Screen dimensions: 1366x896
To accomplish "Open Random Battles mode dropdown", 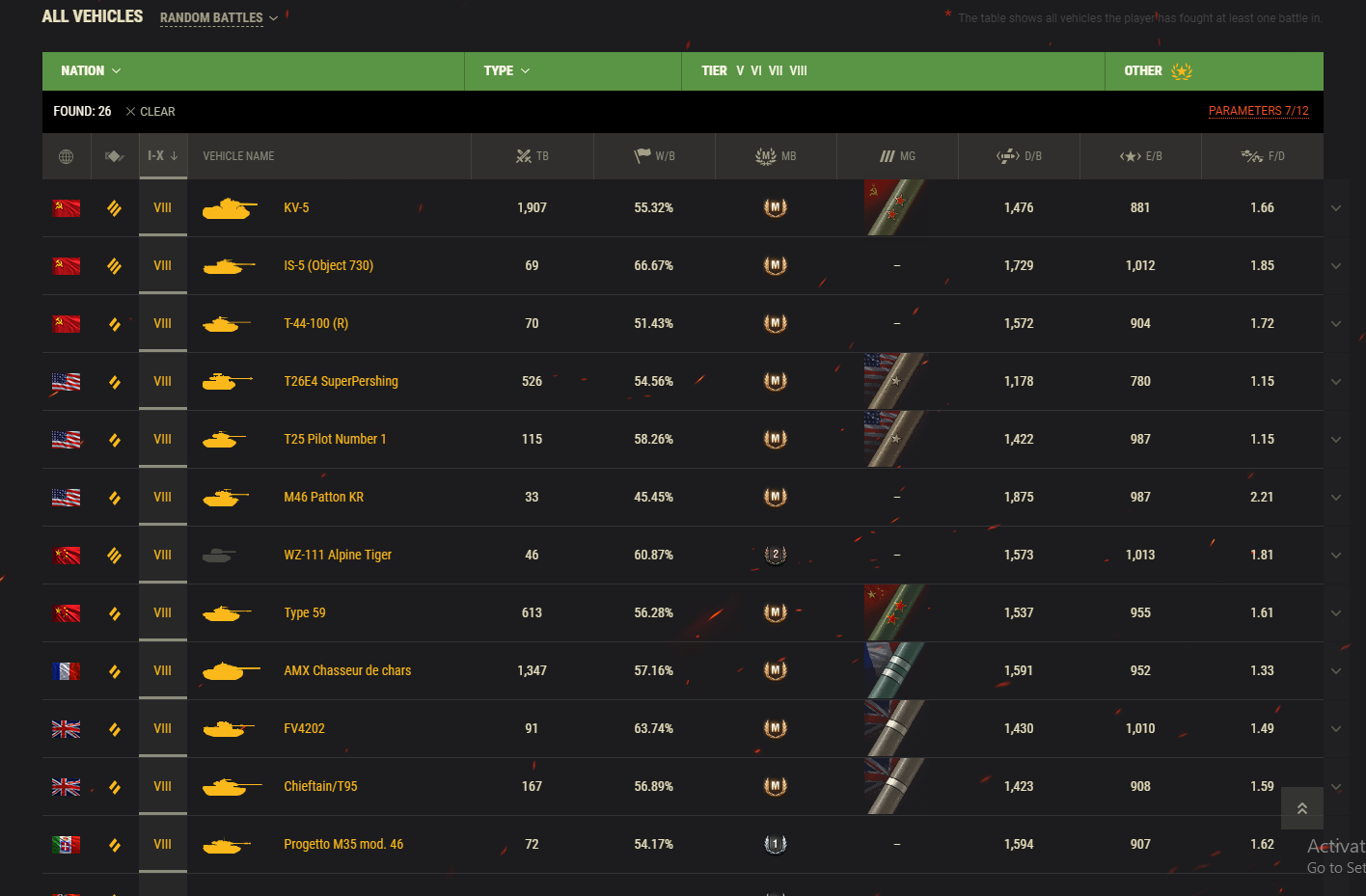I will (x=219, y=18).
